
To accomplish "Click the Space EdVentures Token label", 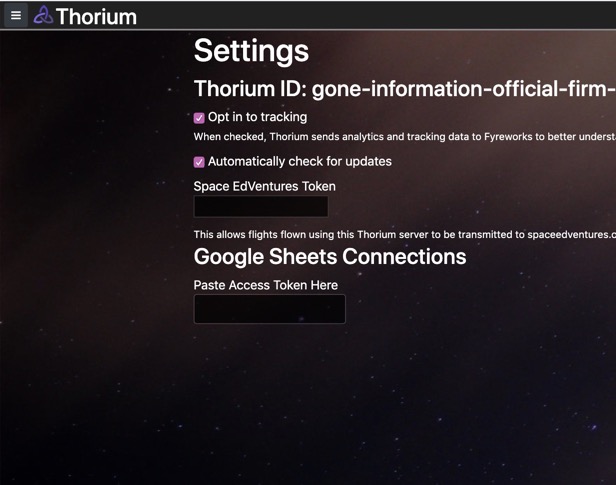I will tap(265, 186).
